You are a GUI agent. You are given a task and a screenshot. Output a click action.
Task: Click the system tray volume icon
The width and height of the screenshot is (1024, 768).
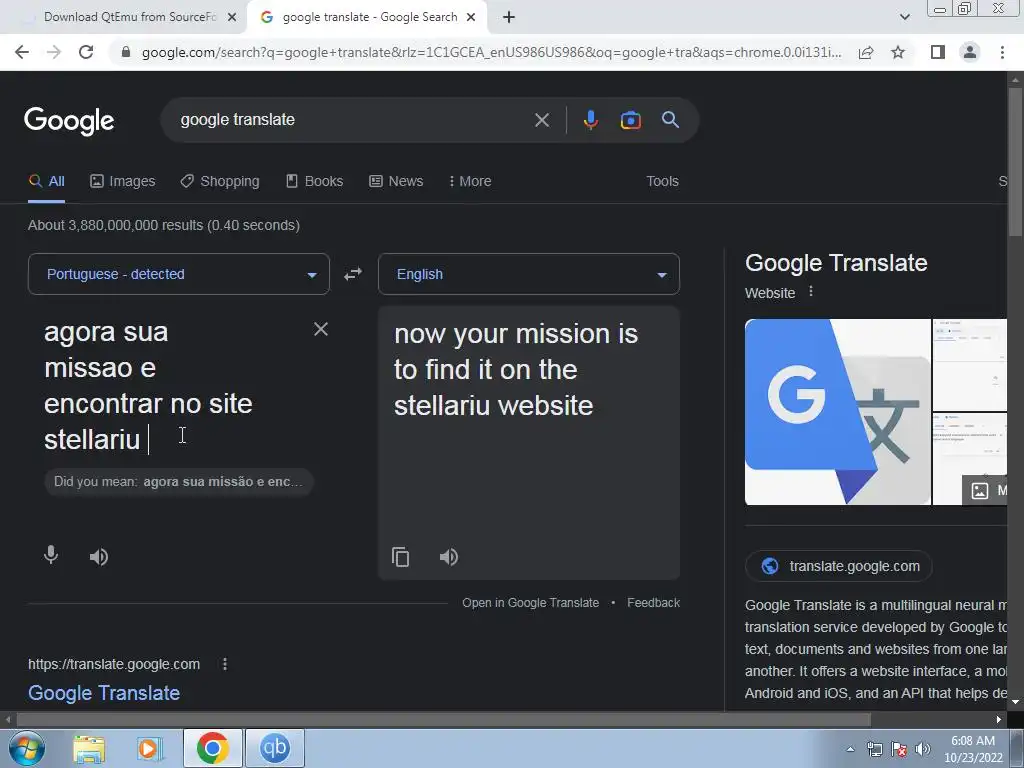(923, 750)
